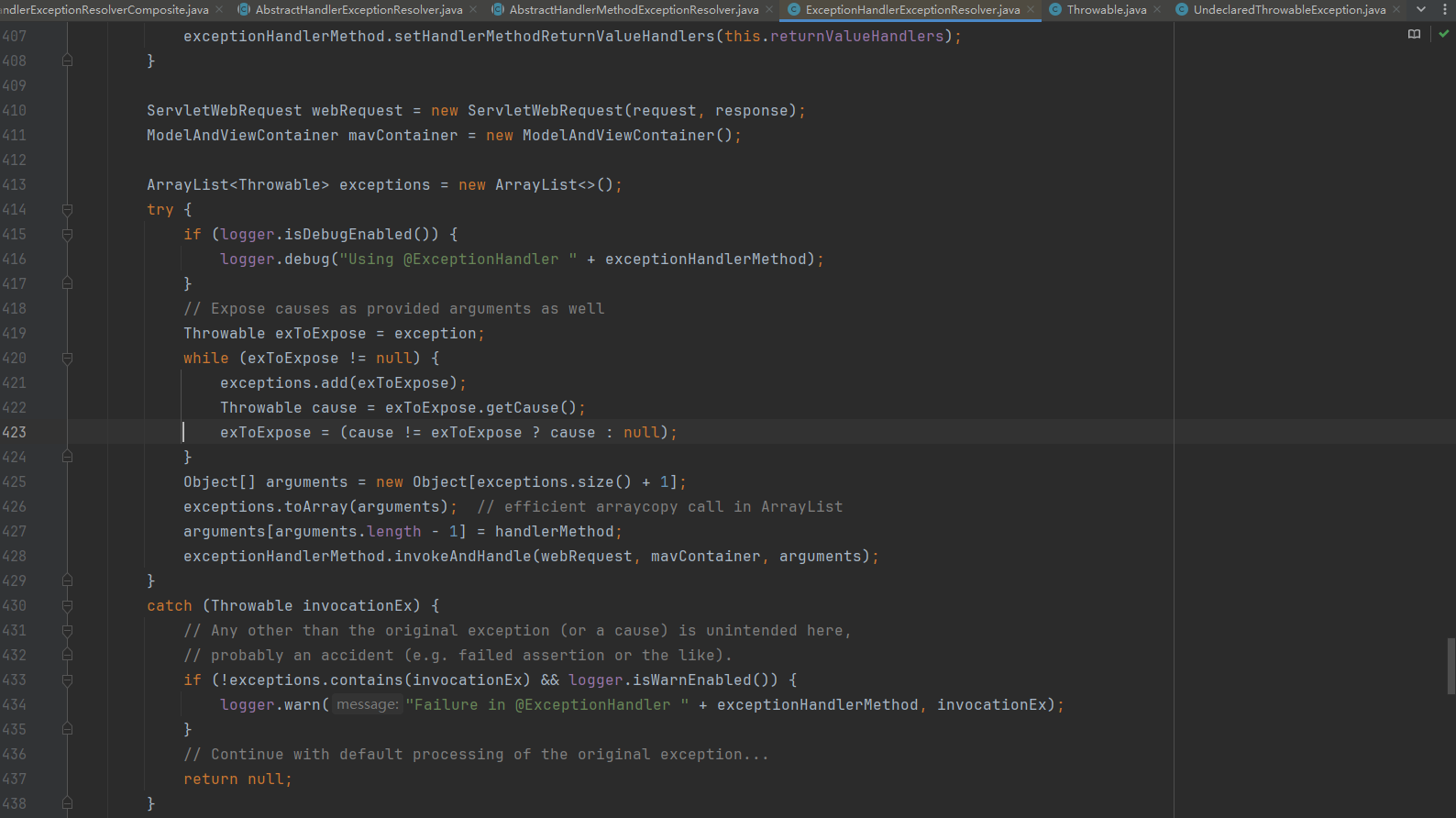Image resolution: width=1456 pixels, height=818 pixels.
Task: Click line number 410 in the gutter
Action: pos(15,111)
